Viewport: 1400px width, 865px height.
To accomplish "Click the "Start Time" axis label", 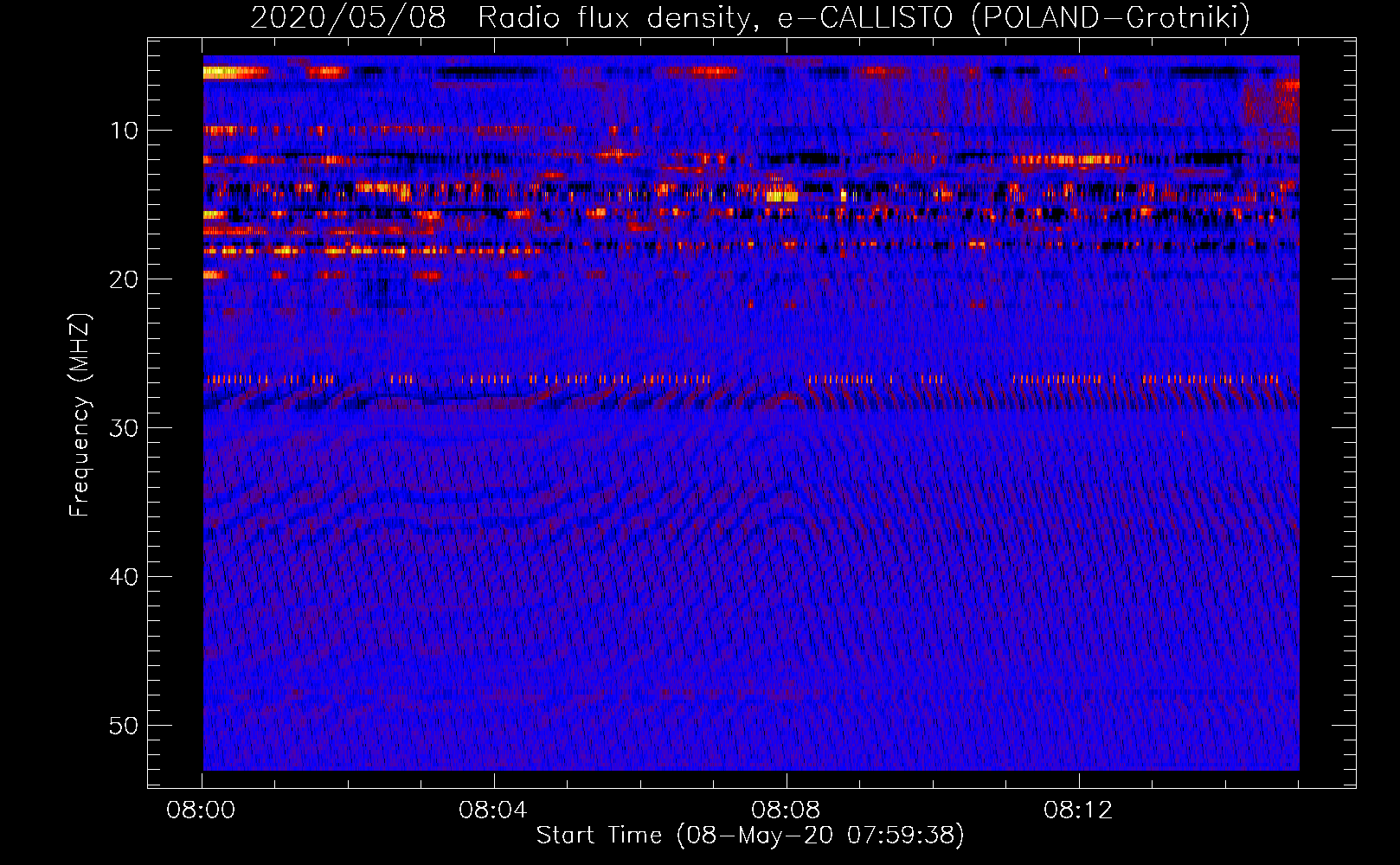I will [x=750, y=836].
